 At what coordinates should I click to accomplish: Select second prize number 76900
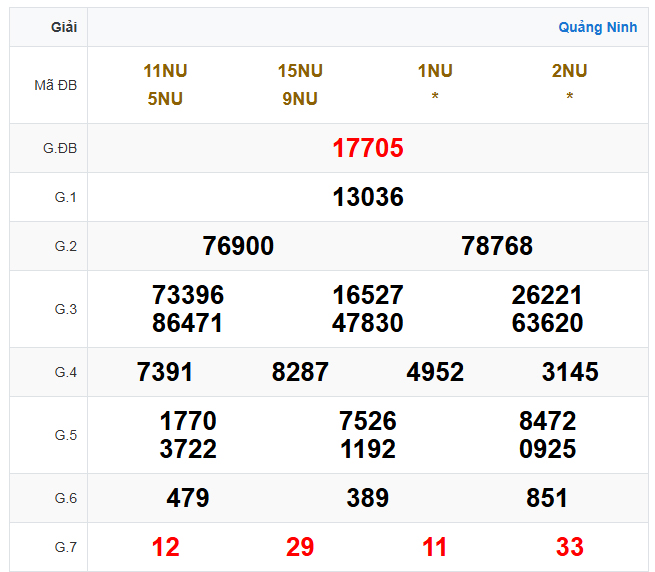coord(238,246)
